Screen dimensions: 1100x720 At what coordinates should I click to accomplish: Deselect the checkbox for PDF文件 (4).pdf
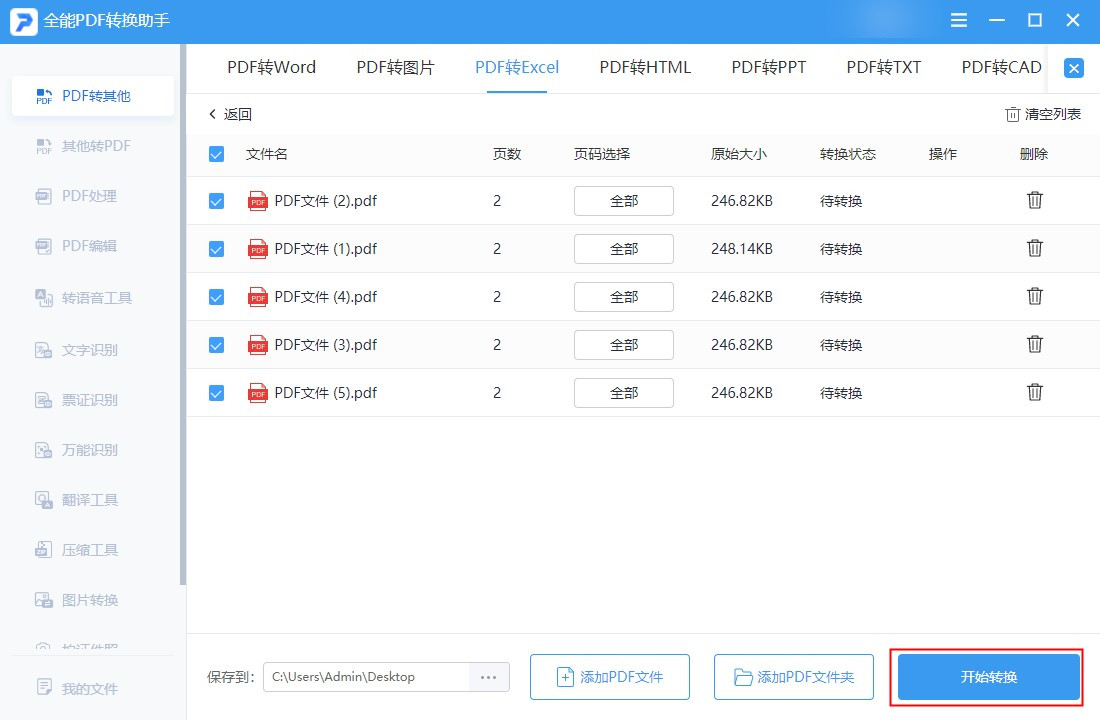point(216,297)
